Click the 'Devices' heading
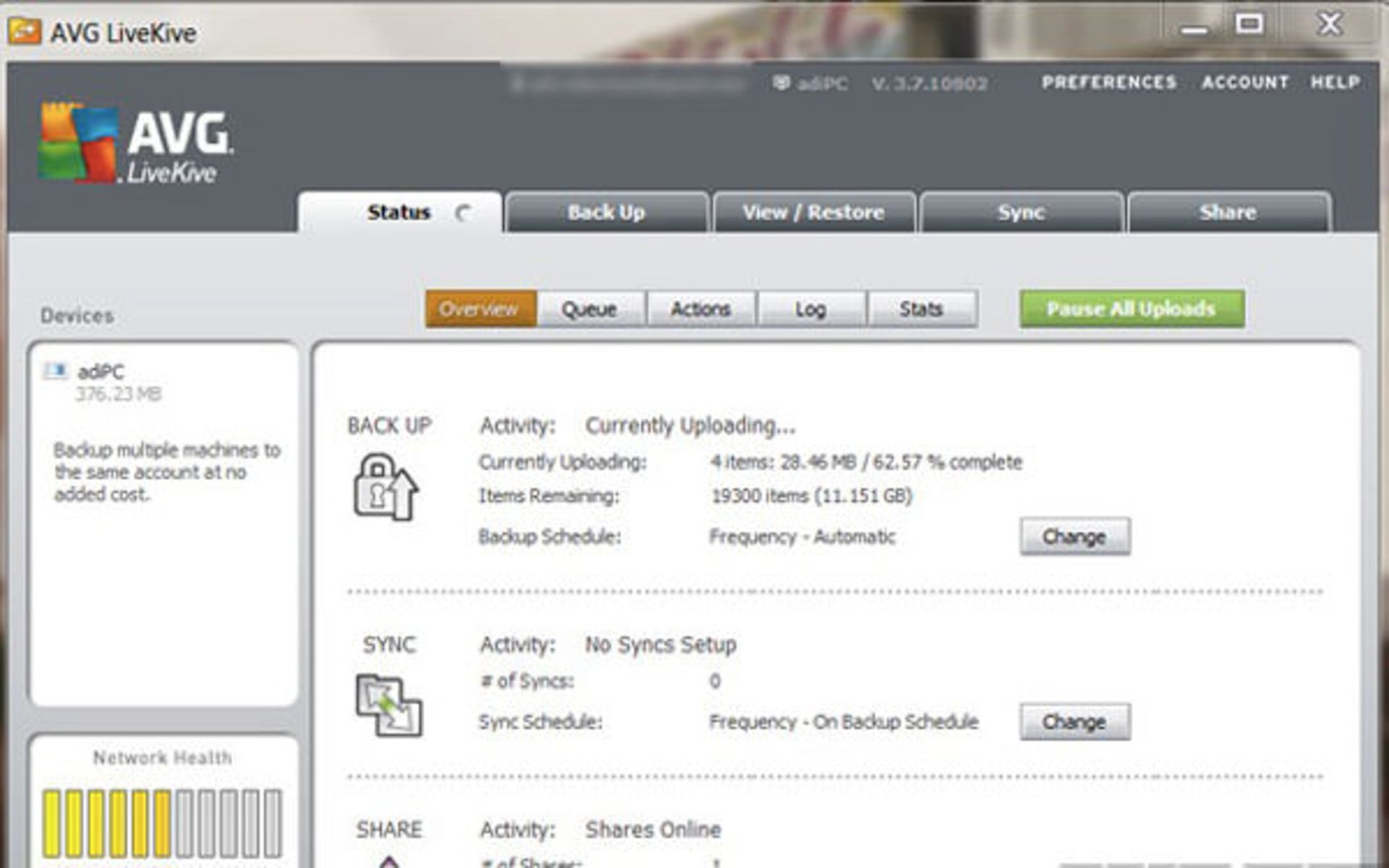 tap(77, 316)
